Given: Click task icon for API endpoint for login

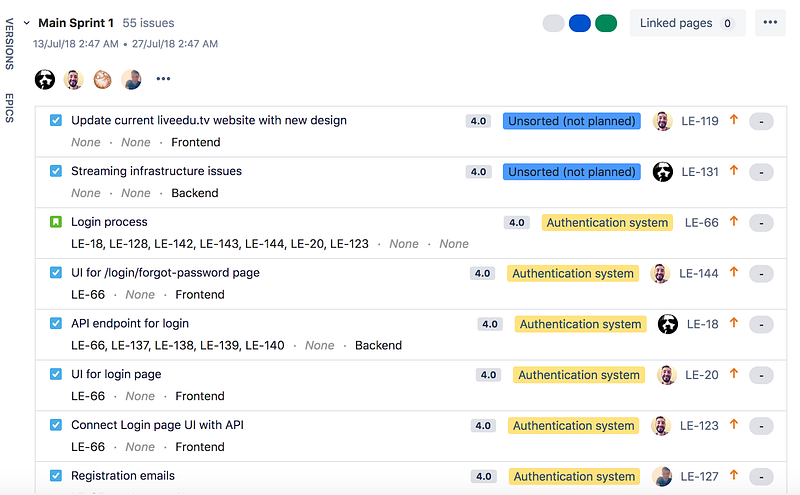Looking at the screenshot, I should pos(56,324).
